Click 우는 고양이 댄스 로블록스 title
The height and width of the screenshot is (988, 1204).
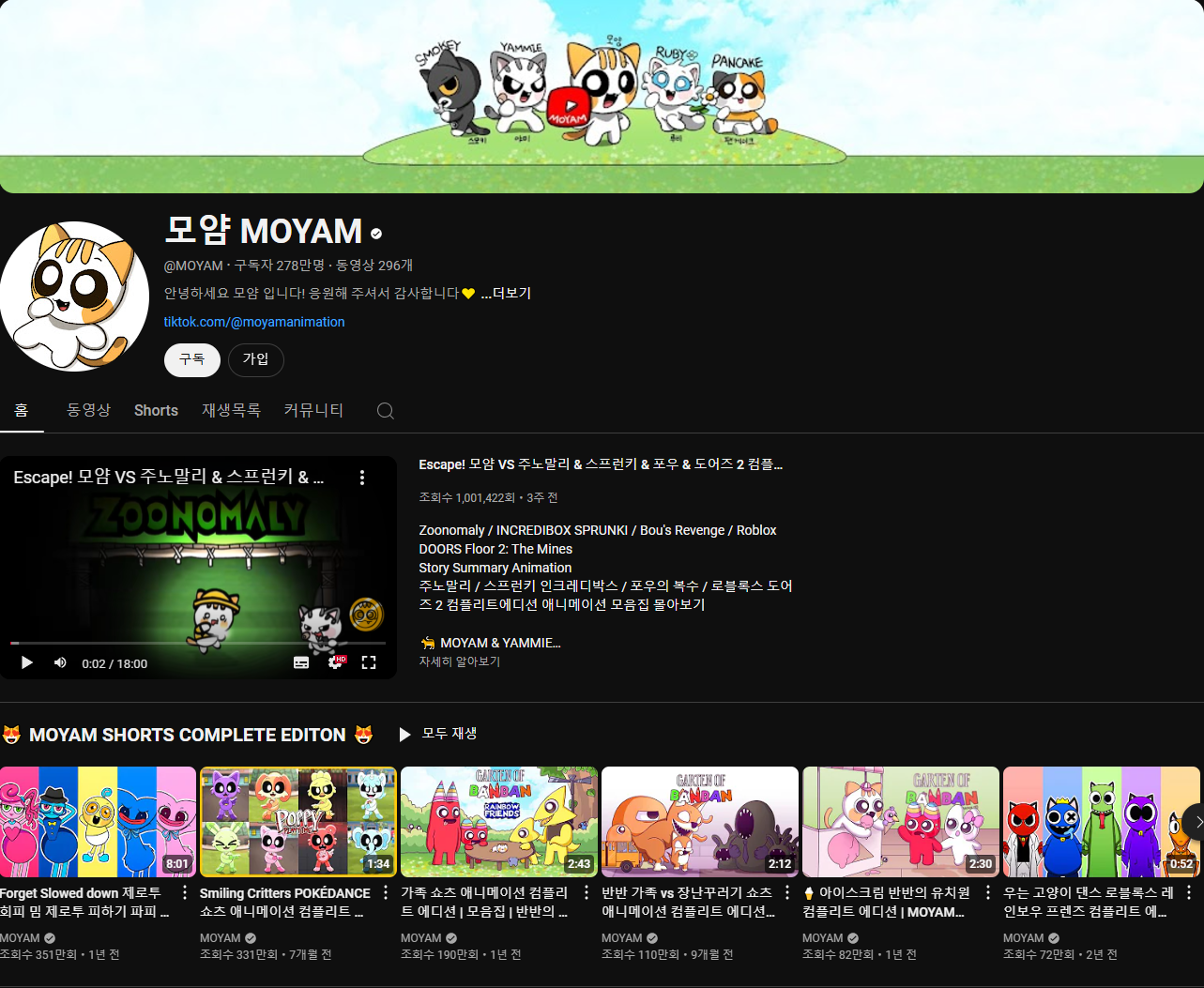click(x=1089, y=903)
